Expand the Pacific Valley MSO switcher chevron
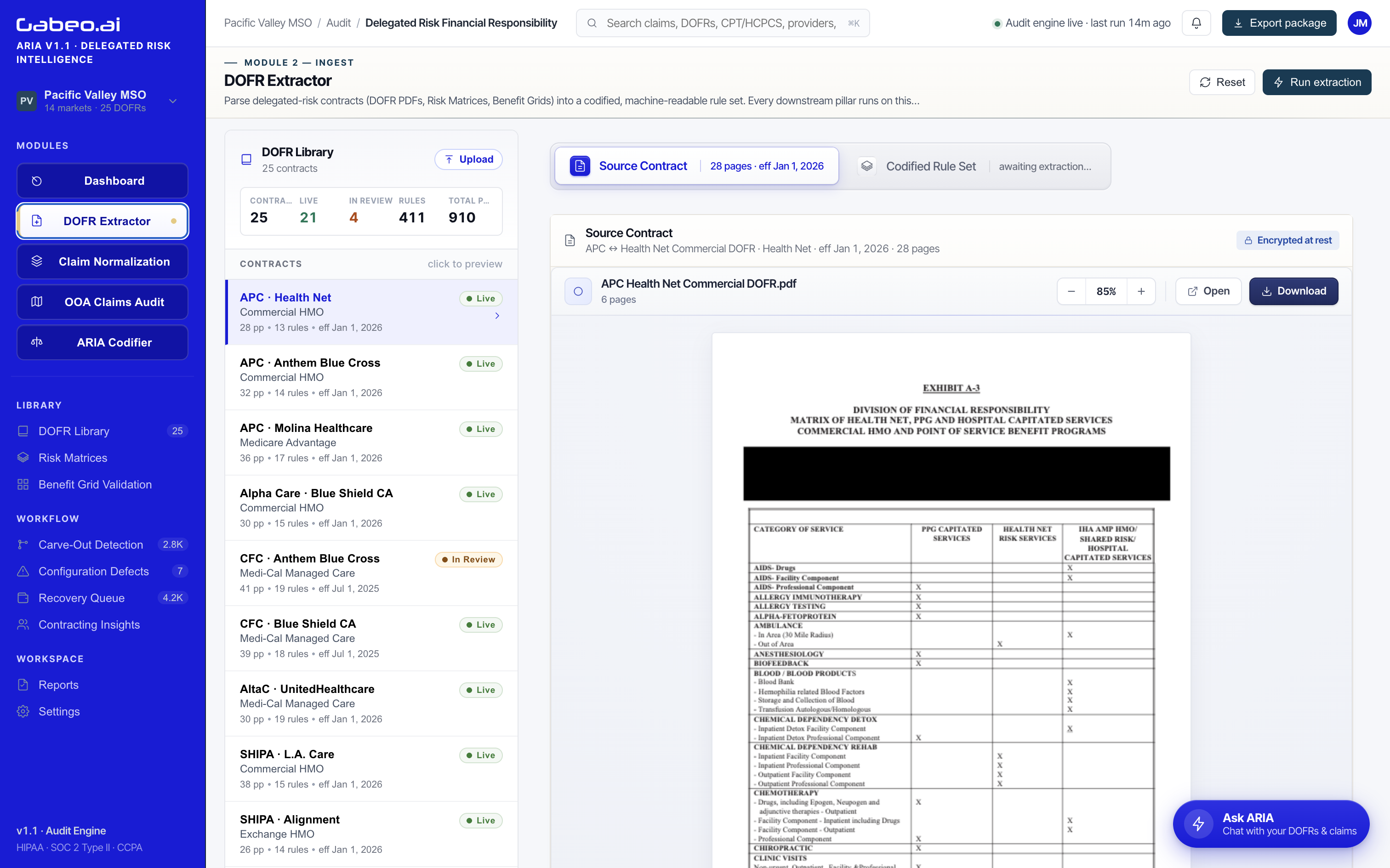 coord(173,101)
